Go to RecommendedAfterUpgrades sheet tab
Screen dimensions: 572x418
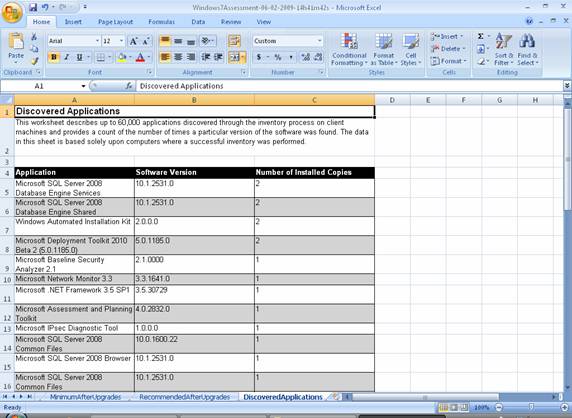[x=185, y=397]
